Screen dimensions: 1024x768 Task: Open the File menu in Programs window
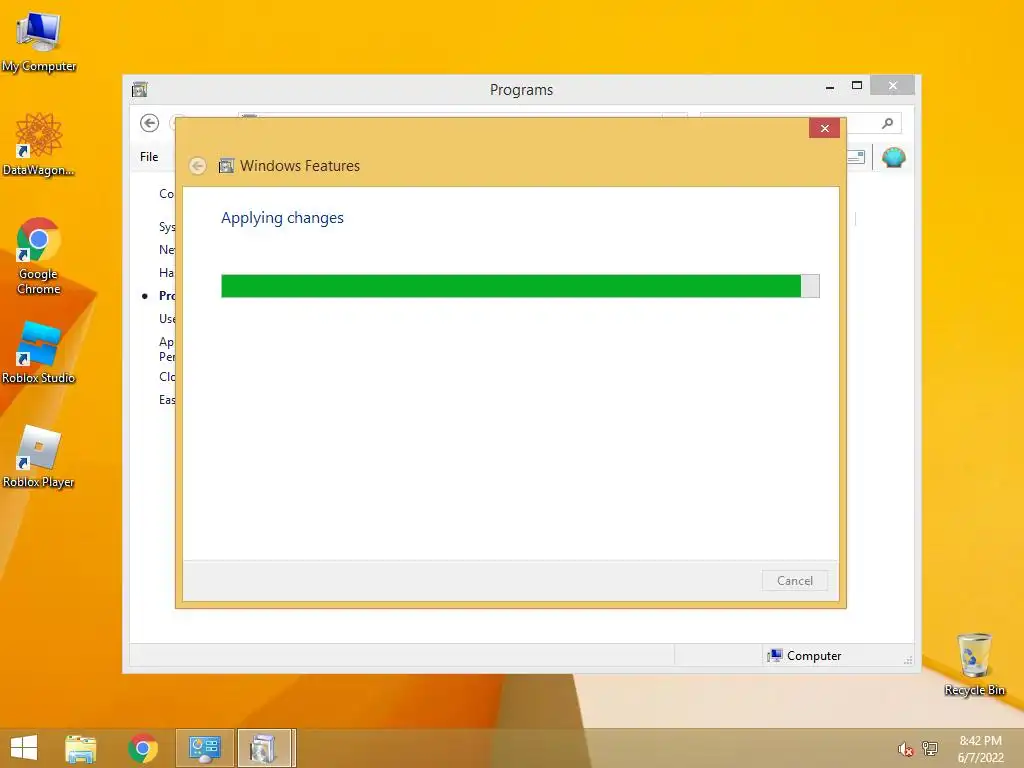[149, 157]
